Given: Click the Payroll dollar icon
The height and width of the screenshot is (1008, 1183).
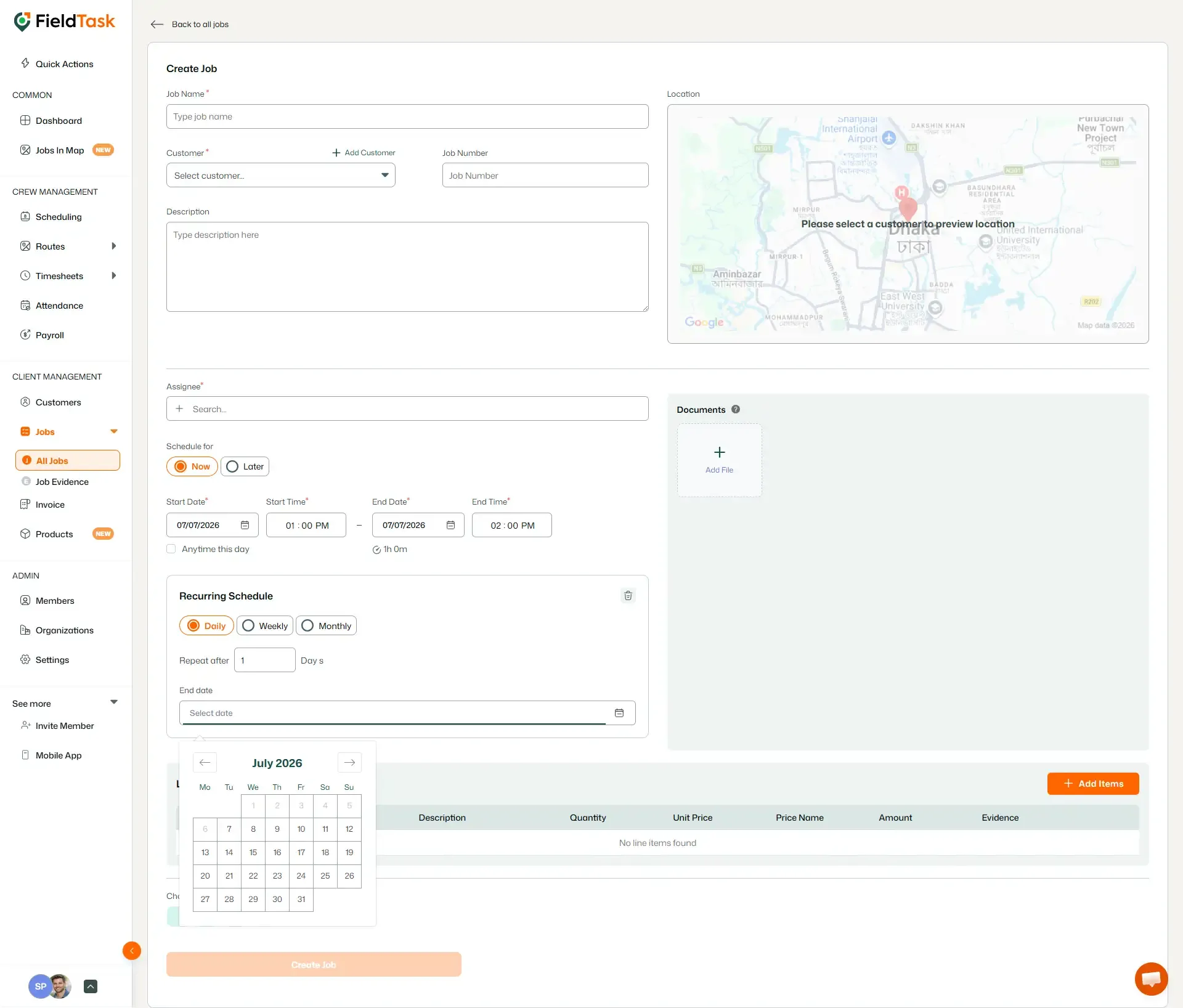Looking at the screenshot, I should coord(25,335).
